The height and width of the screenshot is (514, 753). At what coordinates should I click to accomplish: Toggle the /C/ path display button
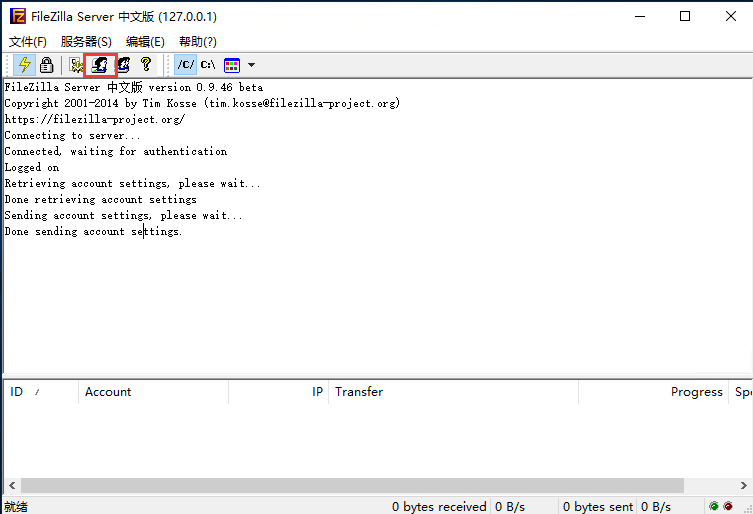click(x=186, y=64)
